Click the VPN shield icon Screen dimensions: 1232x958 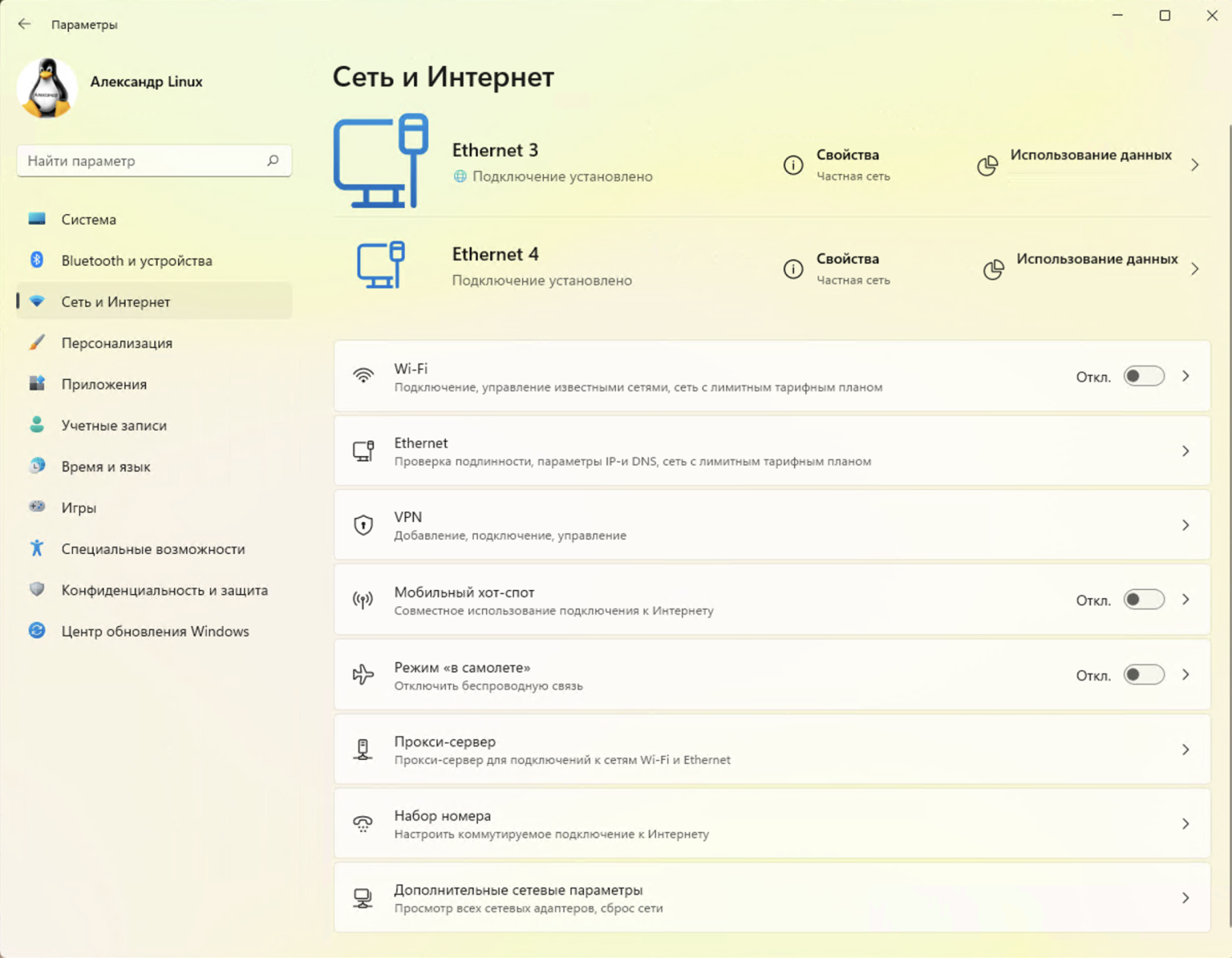click(x=363, y=525)
